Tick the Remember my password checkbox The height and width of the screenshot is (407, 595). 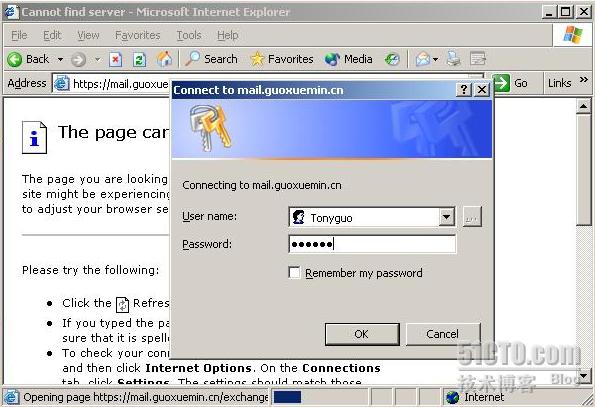click(x=294, y=272)
